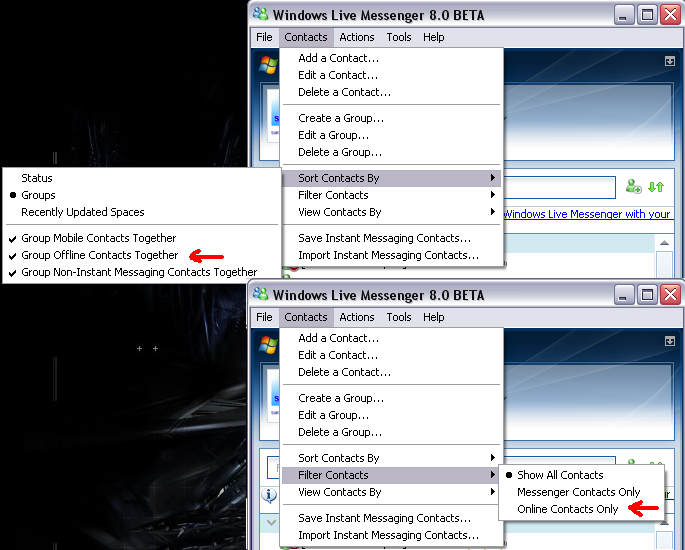Viewport: 685px width, 550px height.
Task: Expand Filter Contacts submenu in top window
Action: (391, 195)
